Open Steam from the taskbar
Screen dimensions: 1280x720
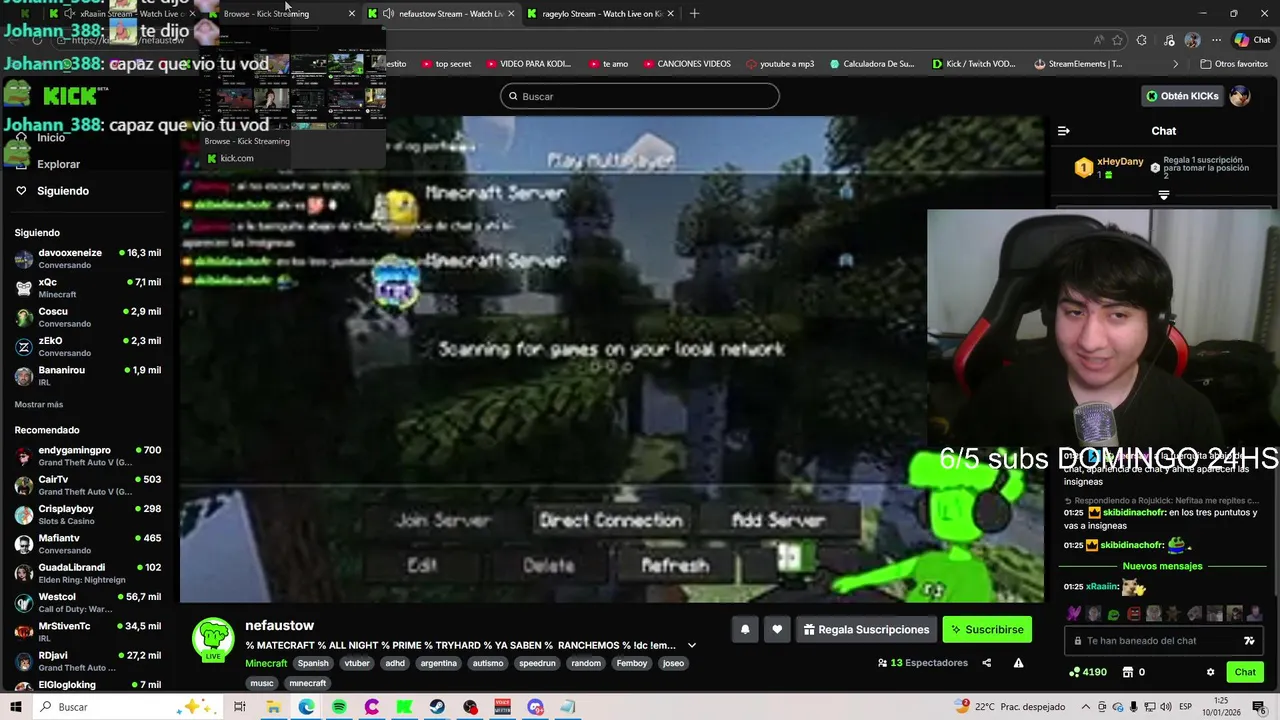point(437,707)
